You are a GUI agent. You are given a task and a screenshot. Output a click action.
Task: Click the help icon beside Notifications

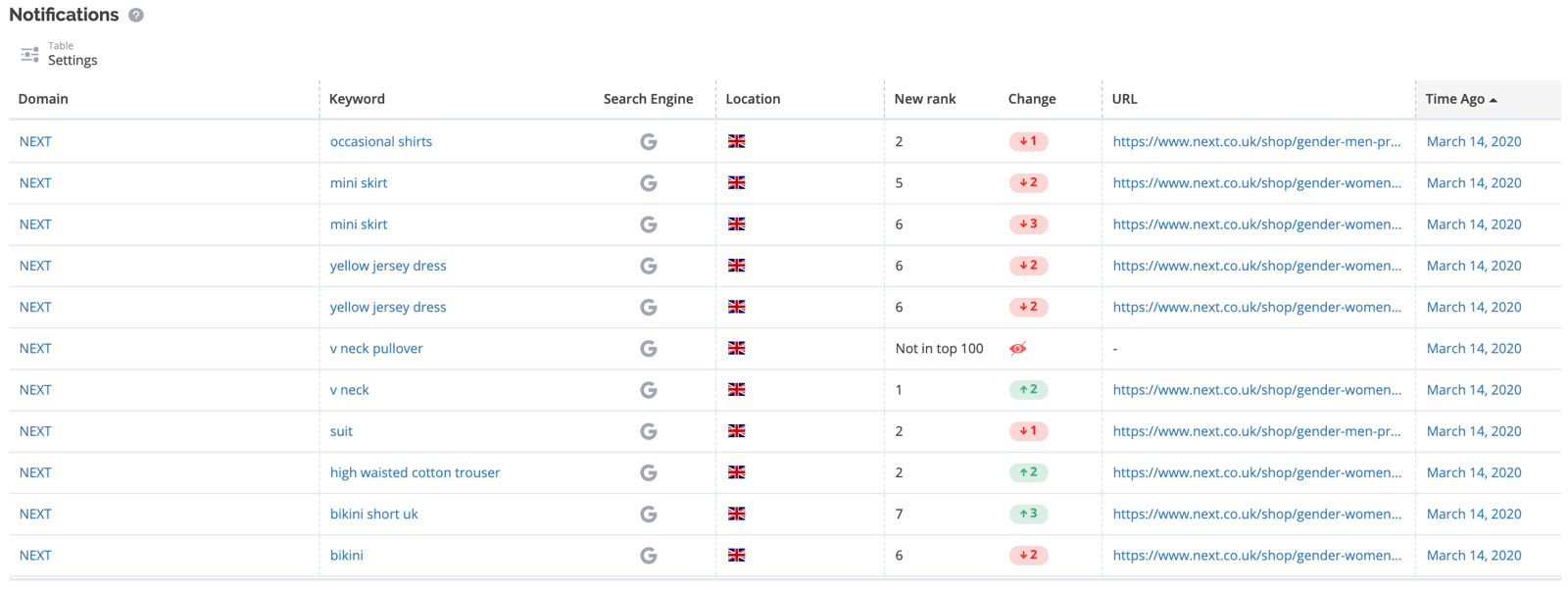[136, 16]
